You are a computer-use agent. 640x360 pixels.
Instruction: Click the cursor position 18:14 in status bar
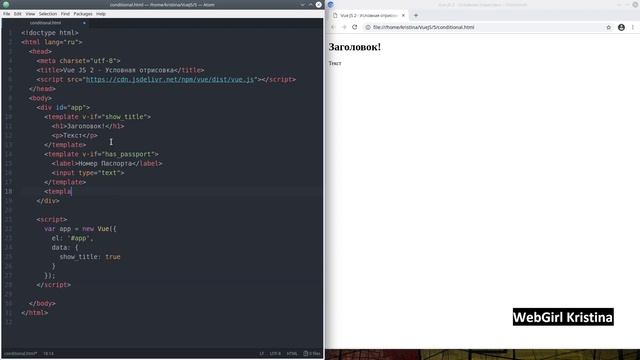coord(49,353)
